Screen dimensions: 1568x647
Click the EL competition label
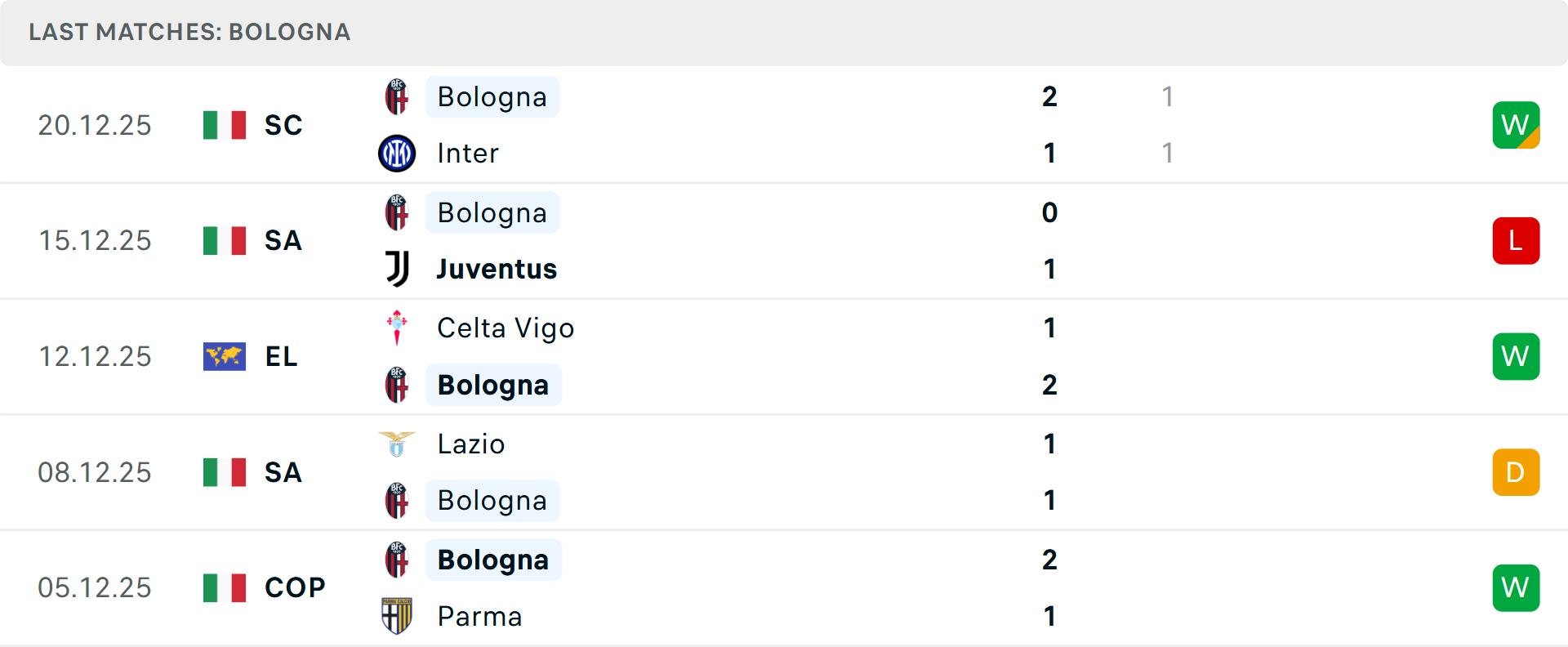(x=281, y=356)
